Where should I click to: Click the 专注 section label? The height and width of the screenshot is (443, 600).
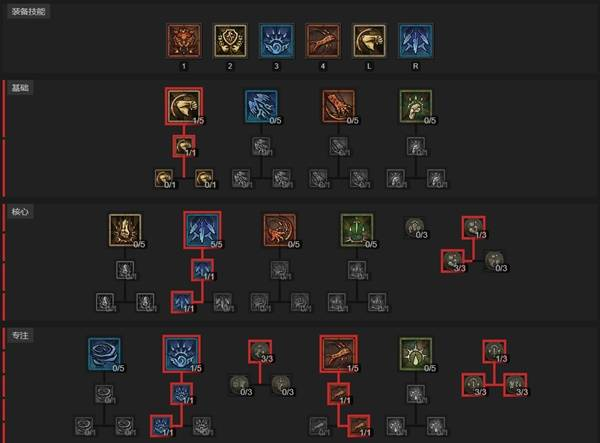click(x=20, y=336)
